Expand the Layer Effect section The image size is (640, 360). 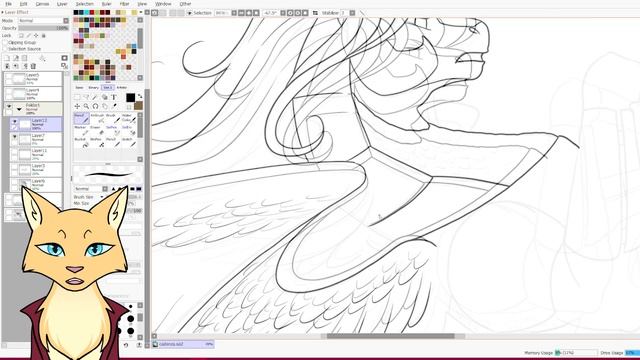2,12
